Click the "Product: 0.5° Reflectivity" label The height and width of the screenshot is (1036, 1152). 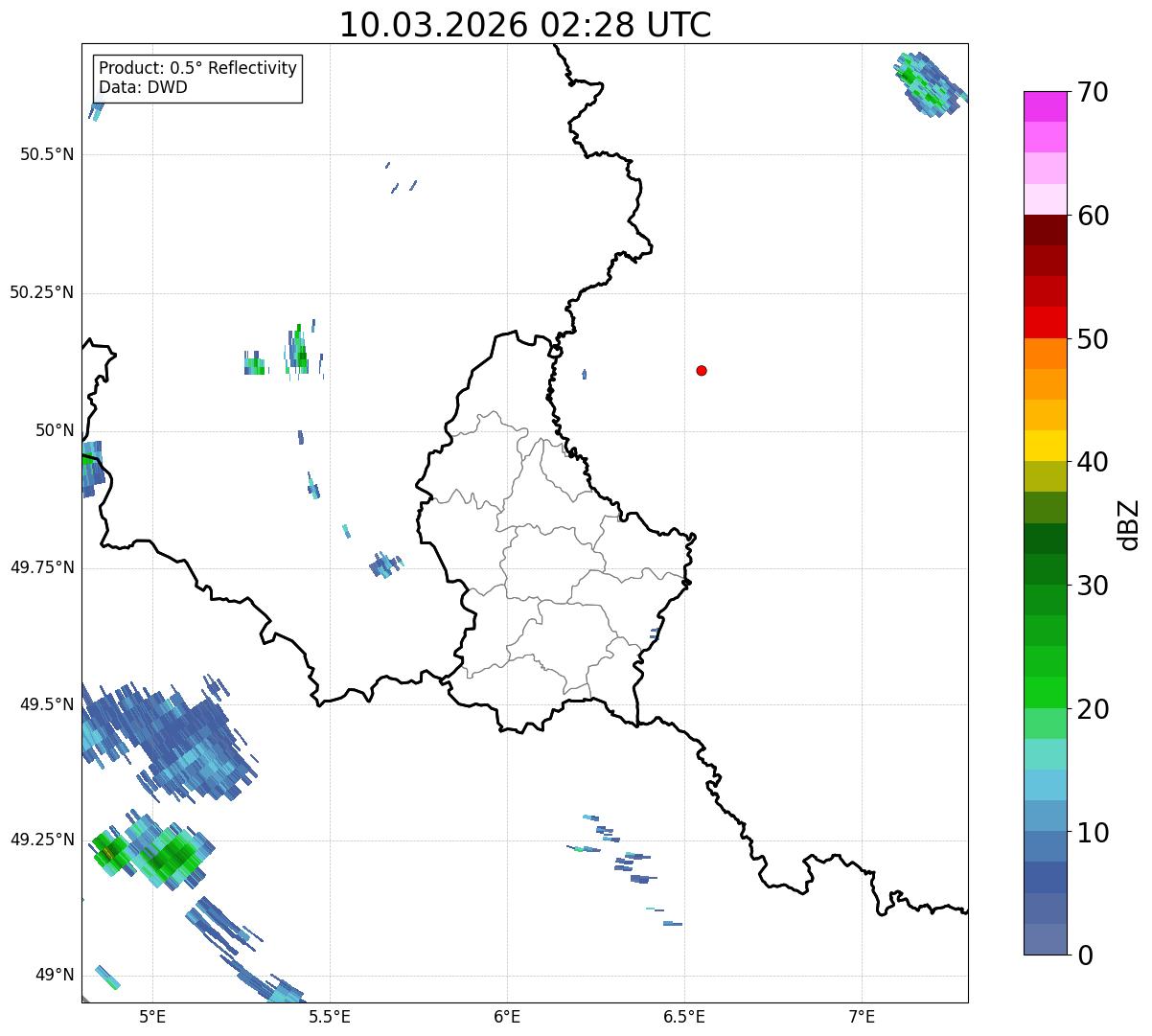point(197,69)
